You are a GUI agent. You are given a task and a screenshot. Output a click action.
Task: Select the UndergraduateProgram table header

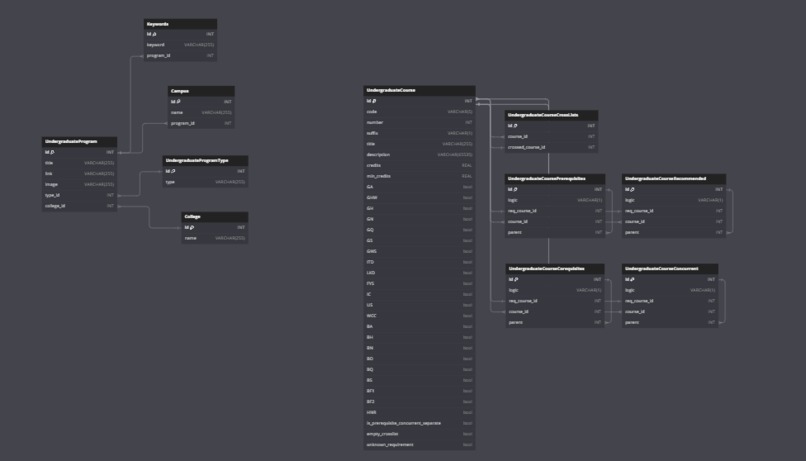(x=80, y=141)
